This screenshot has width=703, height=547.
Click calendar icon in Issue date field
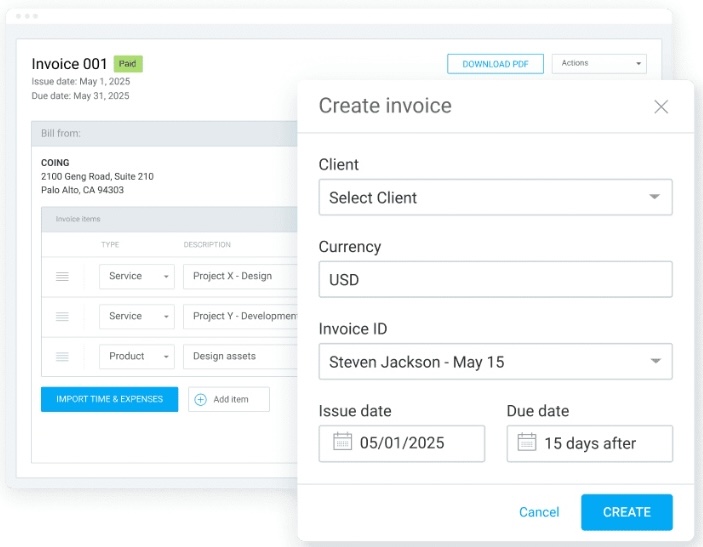[342, 442]
